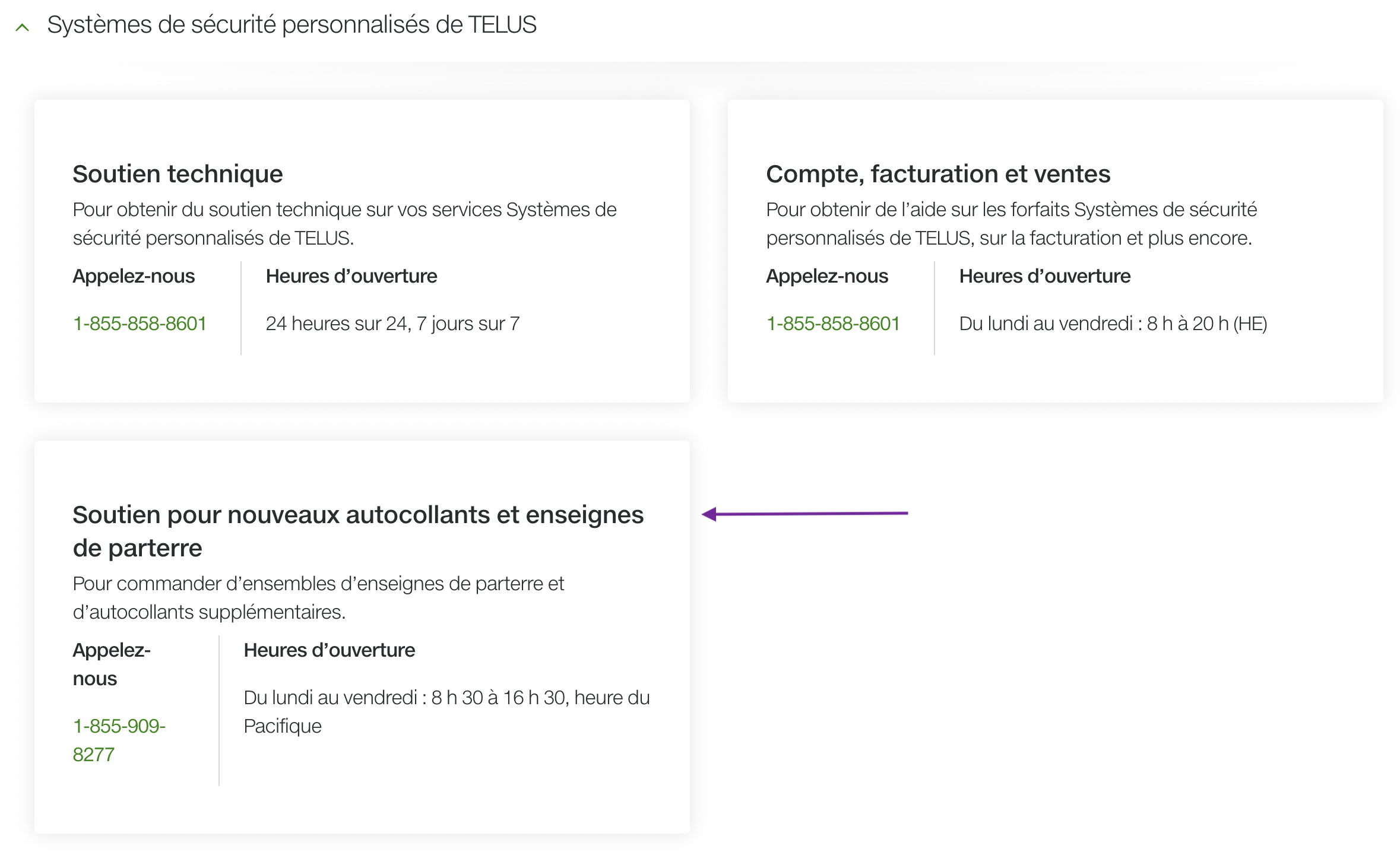Click the Pour commander d'ensembles d'enseignes paragraph

[318, 597]
